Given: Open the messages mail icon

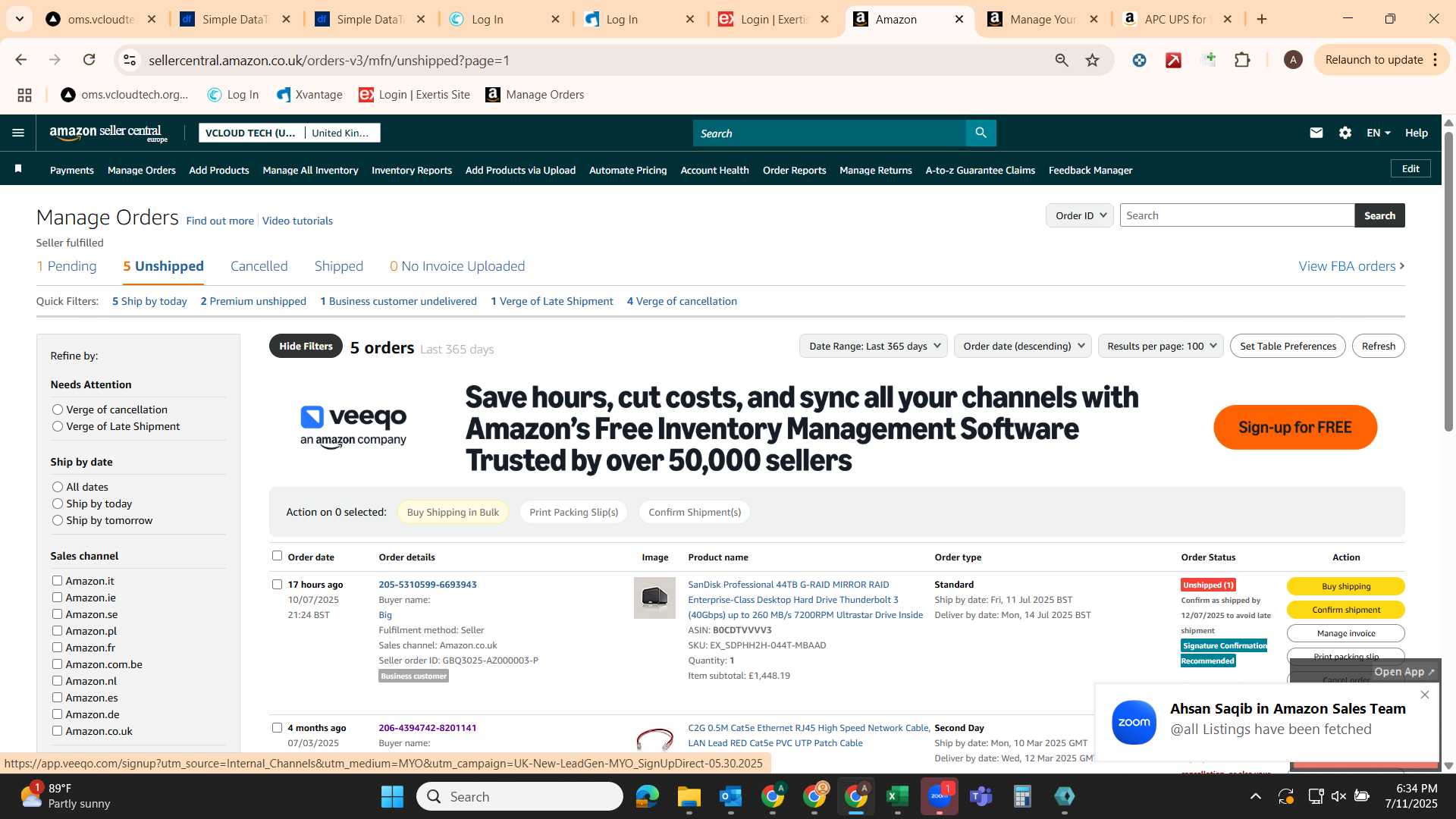Looking at the screenshot, I should [1316, 133].
